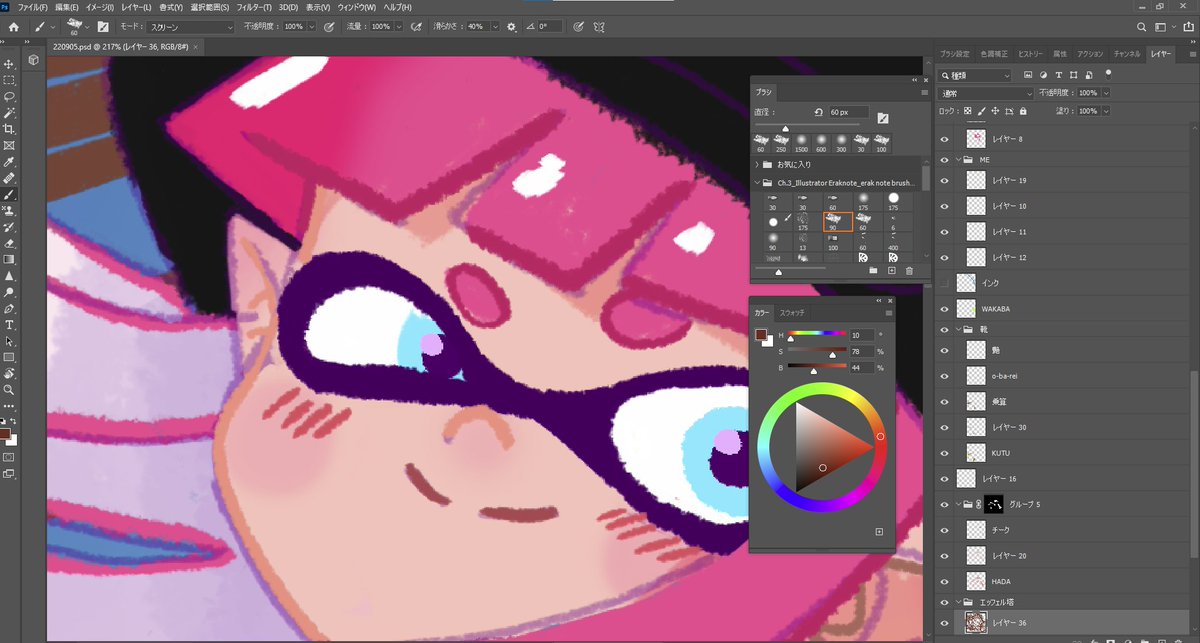Click lock transparent pixels icon

tap(968, 111)
